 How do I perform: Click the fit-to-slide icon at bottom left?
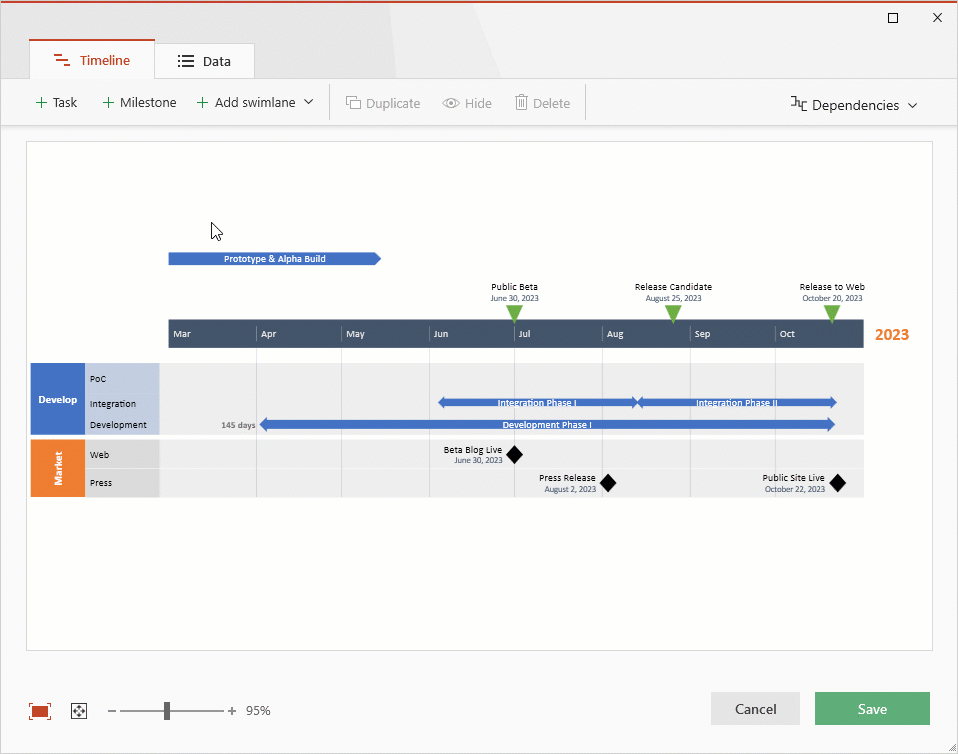(x=39, y=710)
